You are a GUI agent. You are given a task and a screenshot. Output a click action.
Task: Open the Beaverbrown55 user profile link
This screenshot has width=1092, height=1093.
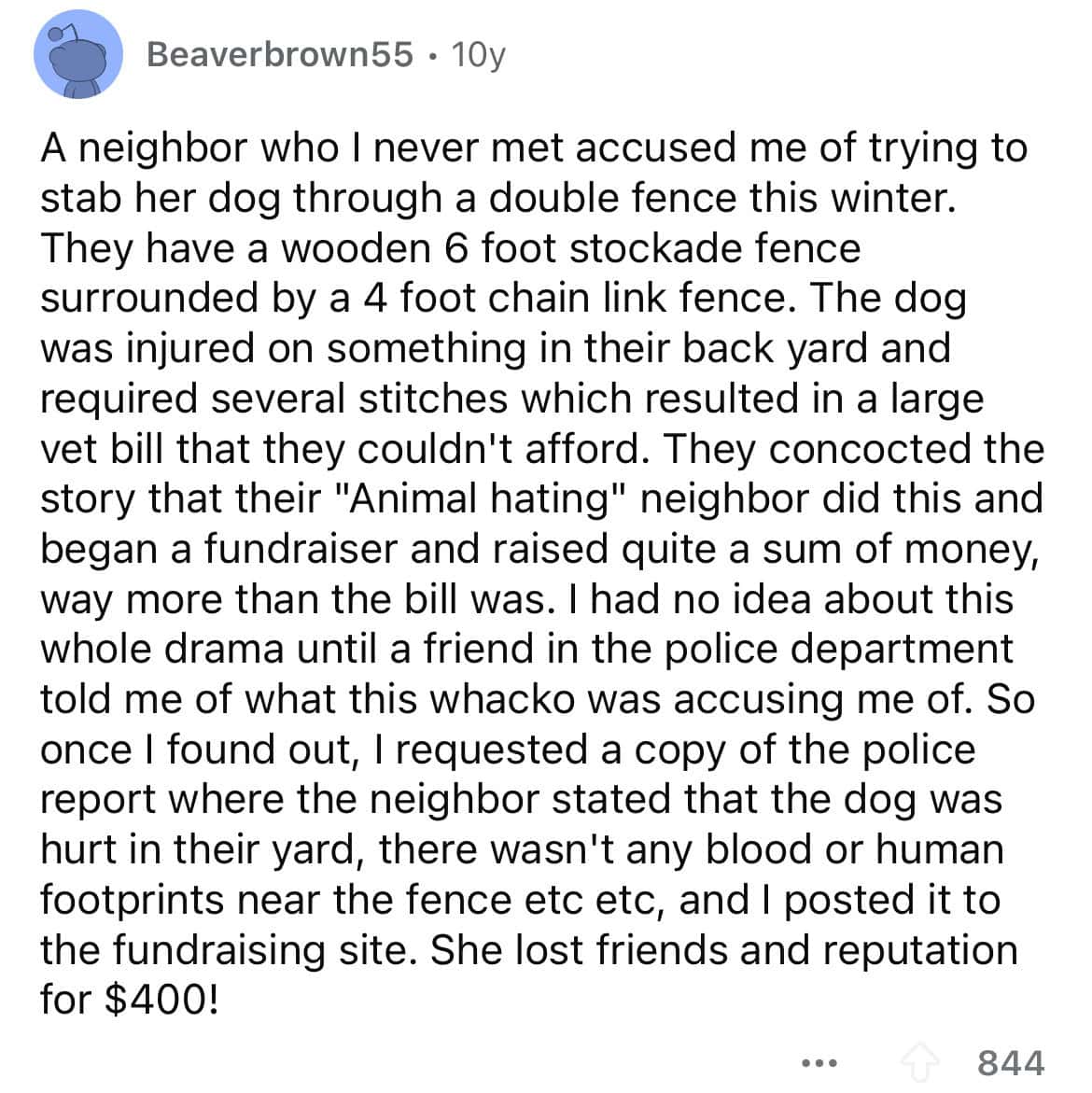pos(280,55)
